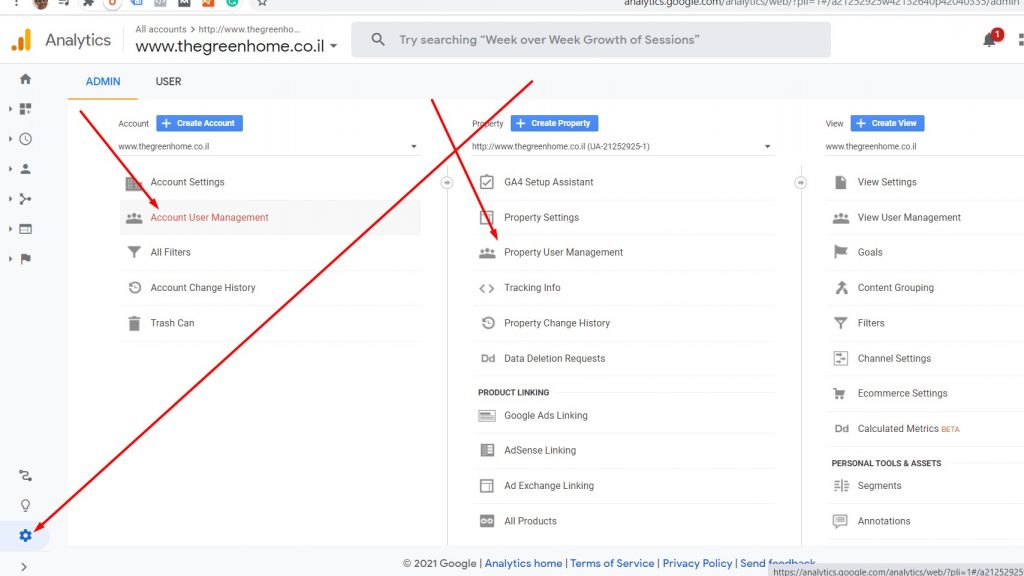Click the Account Change History icon
The width and height of the screenshot is (1024, 576).
pos(135,287)
